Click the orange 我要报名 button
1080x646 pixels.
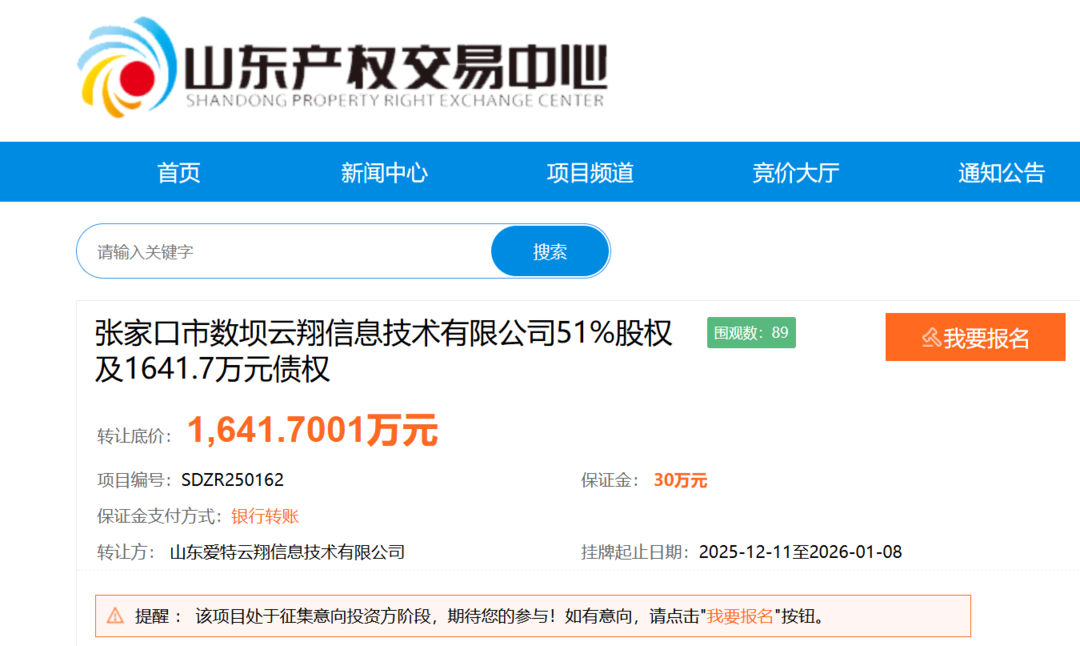[975, 337]
